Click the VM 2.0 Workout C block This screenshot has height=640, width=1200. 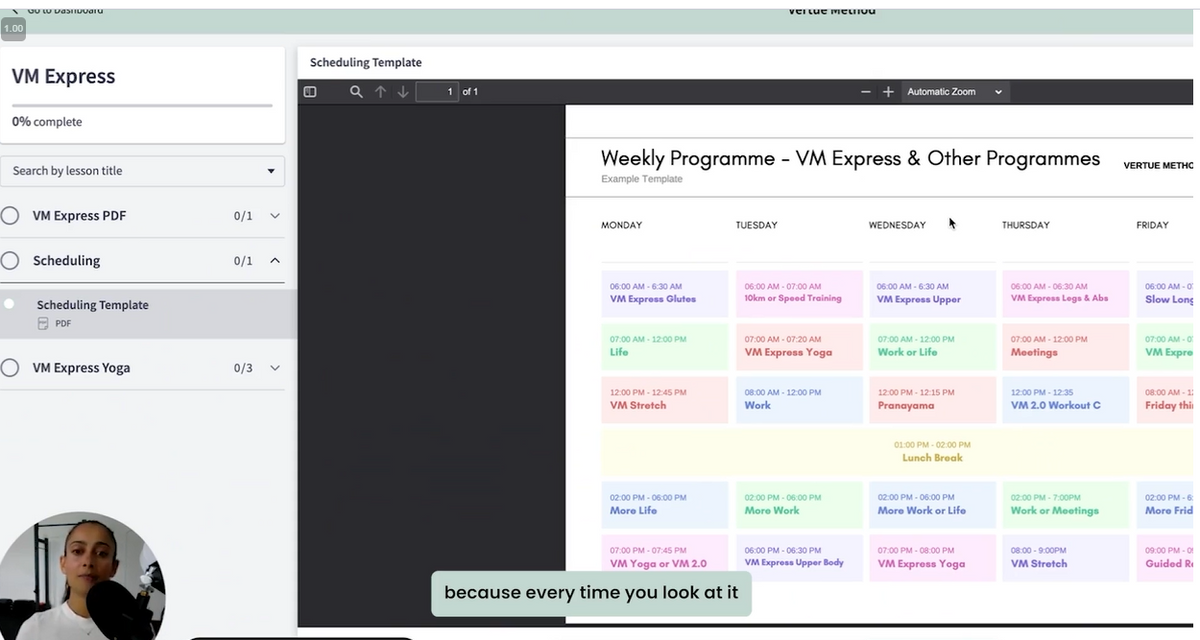pos(1066,399)
